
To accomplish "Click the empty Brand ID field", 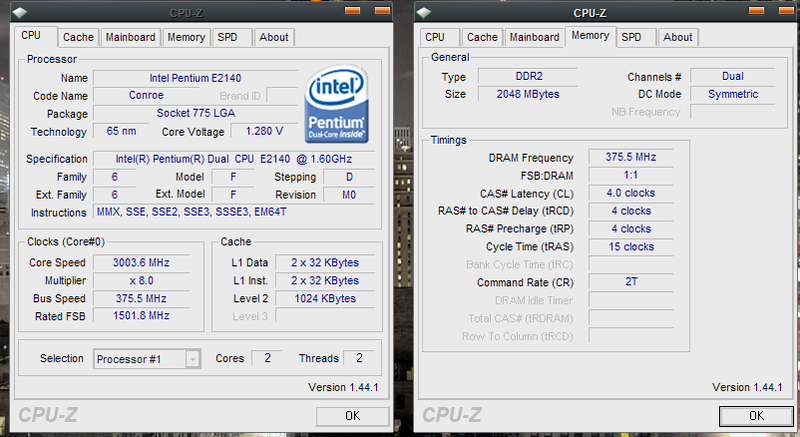I will pos(283,95).
